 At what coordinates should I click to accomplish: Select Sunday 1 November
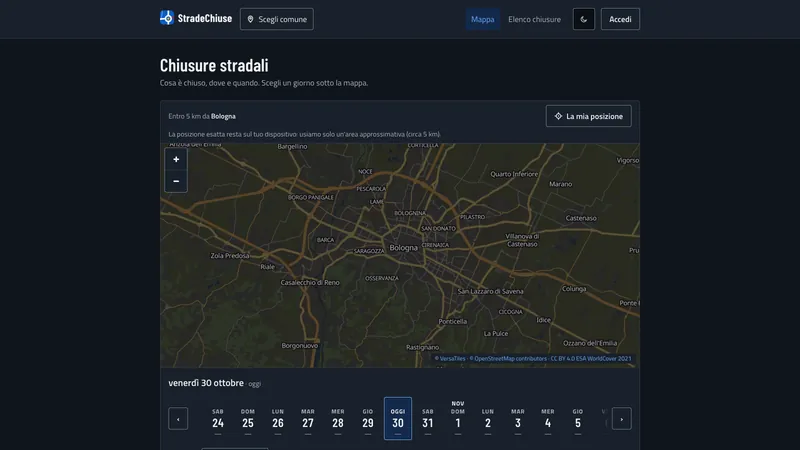click(458, 419)
